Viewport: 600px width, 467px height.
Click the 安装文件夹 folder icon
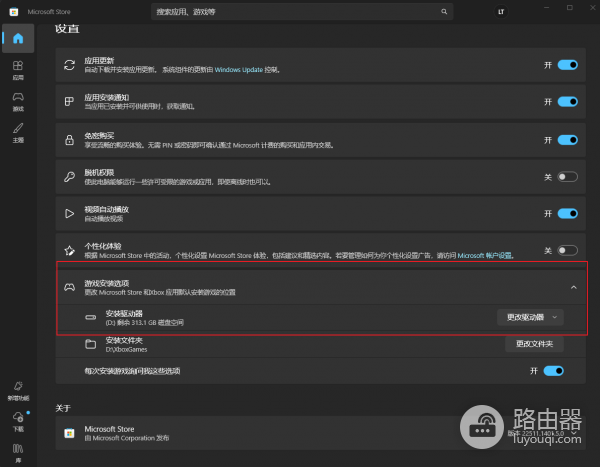(91, 344)
